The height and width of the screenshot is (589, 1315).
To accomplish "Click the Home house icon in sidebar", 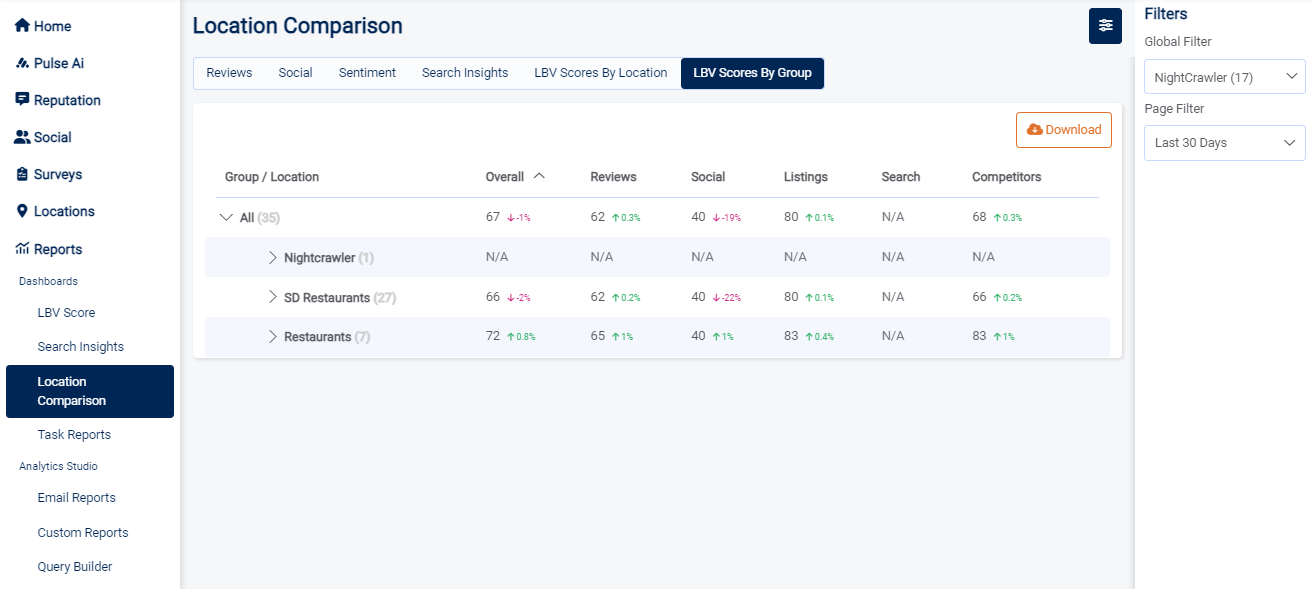I will (x=22, y=26).
